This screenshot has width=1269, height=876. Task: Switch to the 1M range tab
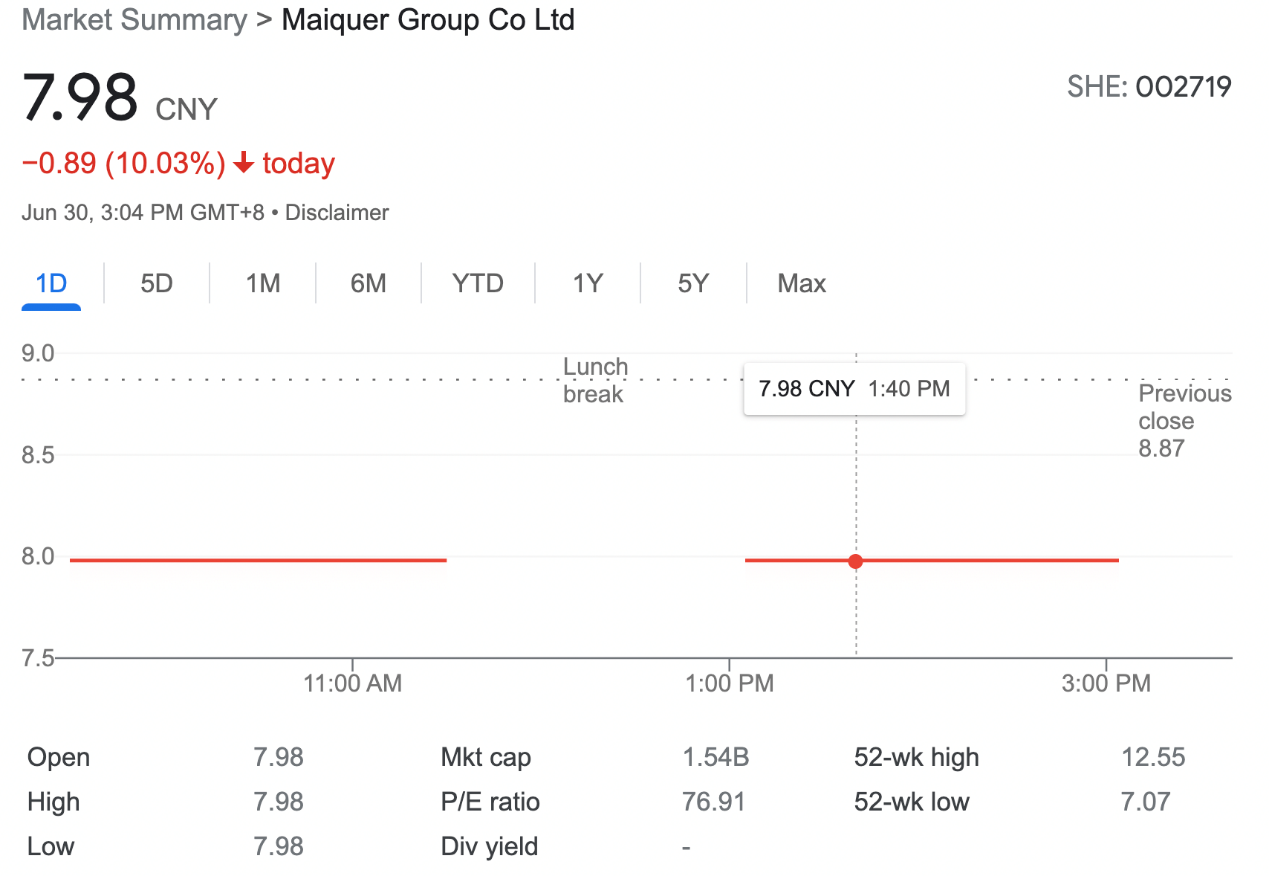tap(263, 284)
